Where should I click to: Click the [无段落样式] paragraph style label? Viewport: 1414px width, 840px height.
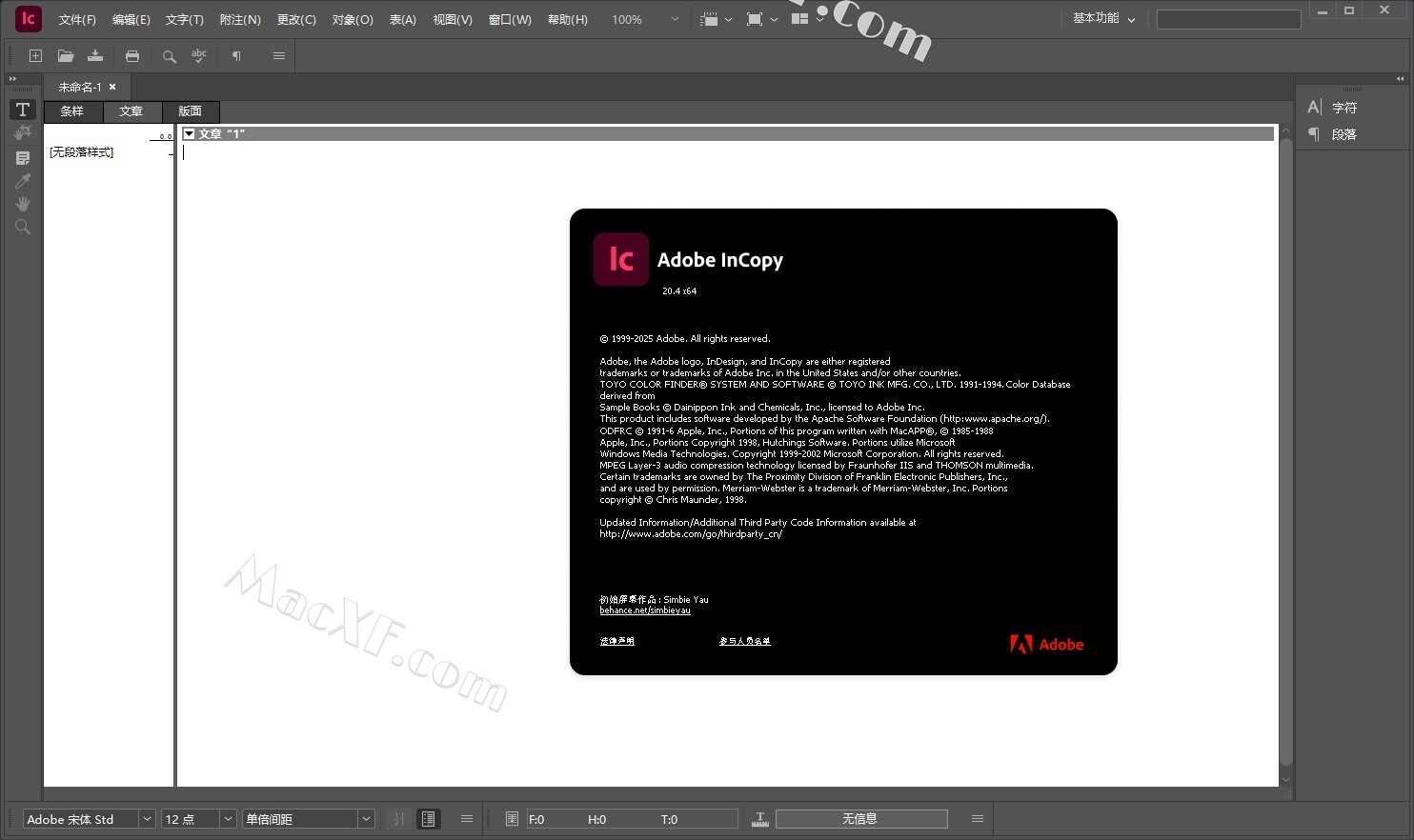(81, 152)
